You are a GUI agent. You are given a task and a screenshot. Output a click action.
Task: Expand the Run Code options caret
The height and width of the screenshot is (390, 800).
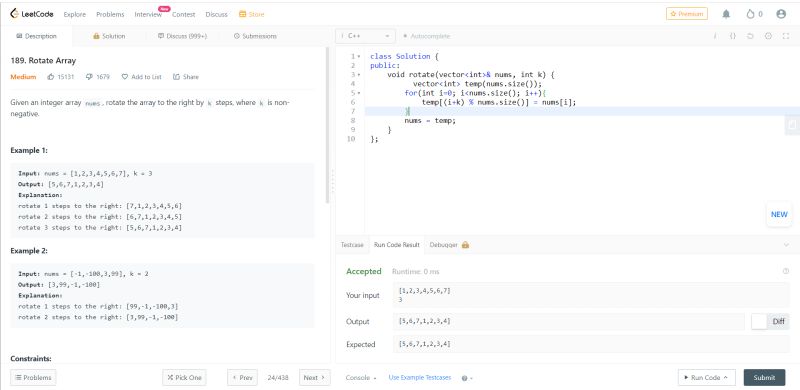726,378
